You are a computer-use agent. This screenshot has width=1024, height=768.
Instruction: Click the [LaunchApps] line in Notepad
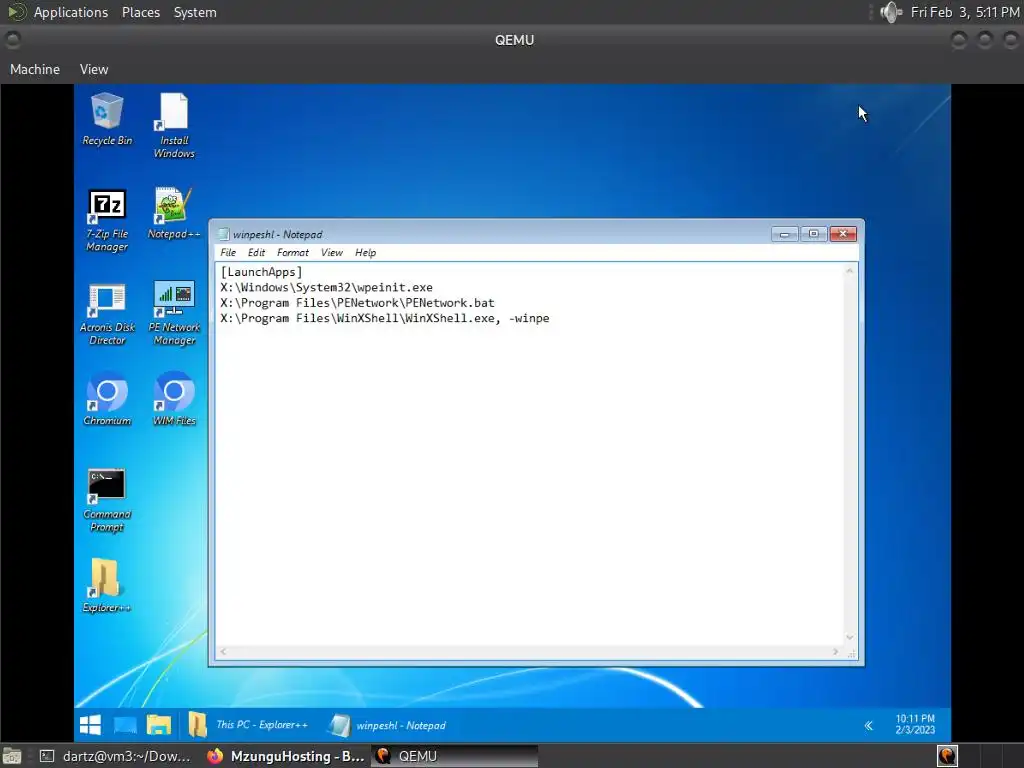click(261, 272)
